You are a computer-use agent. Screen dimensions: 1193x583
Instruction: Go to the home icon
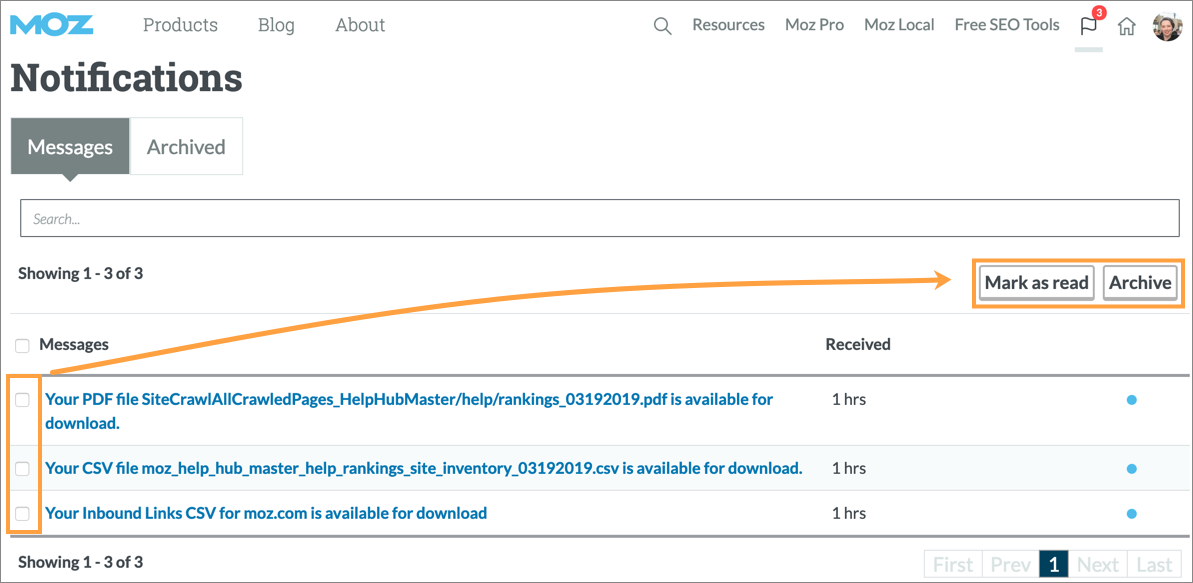pos(1127,27)
